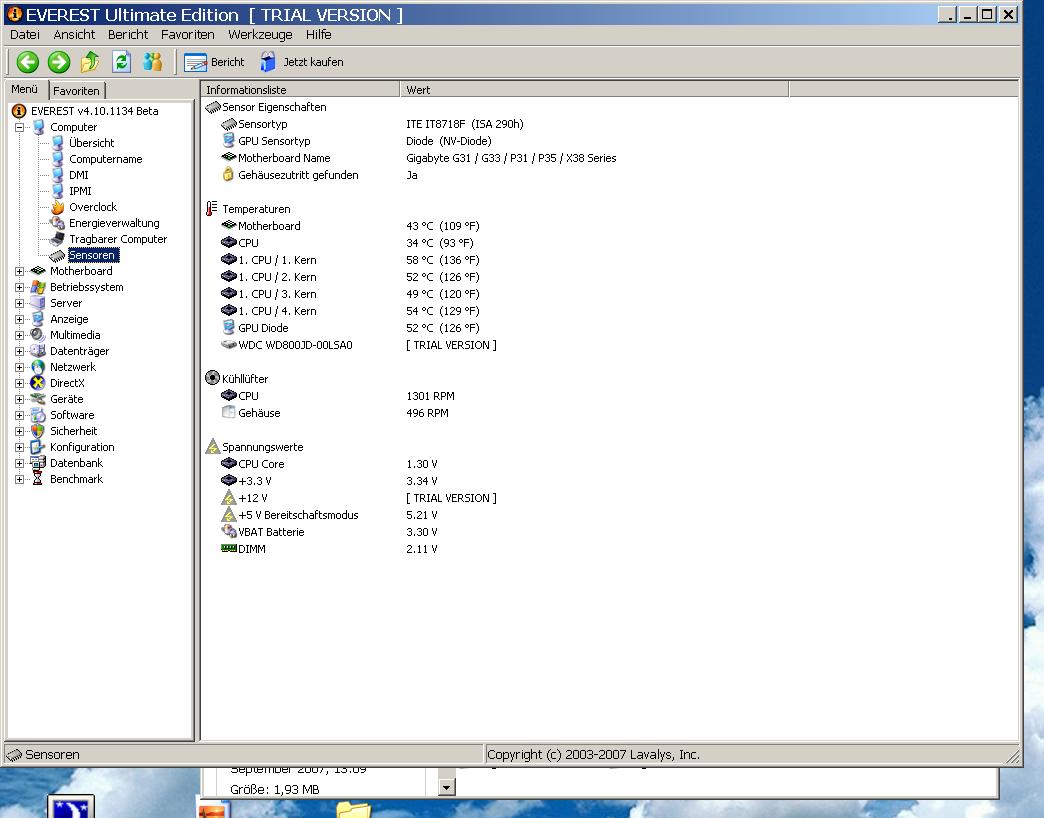This screenshot has height=818, width=1044.
Task: Select the Sensoren tree item
Action: (93, 255)
